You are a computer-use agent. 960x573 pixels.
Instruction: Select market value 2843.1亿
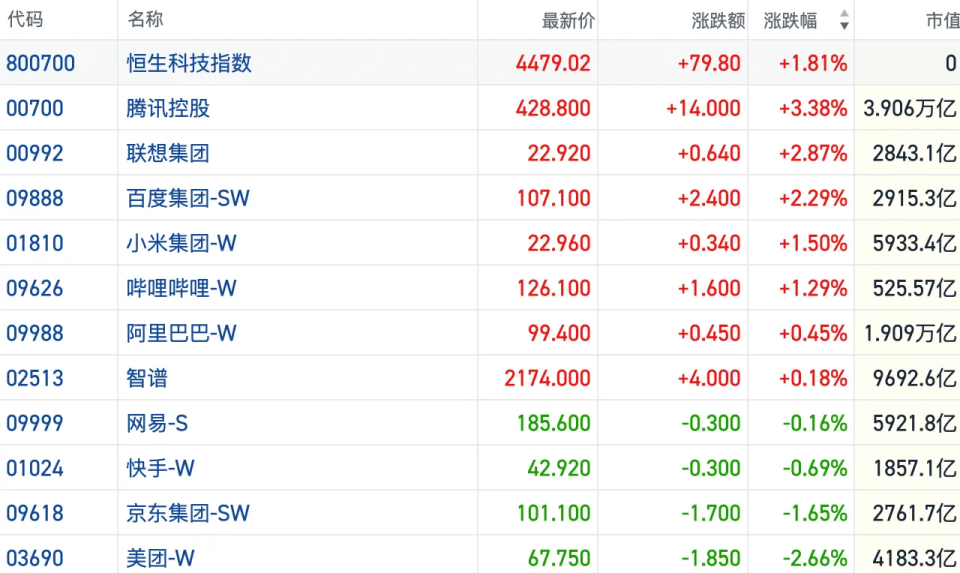pos(915,153)
